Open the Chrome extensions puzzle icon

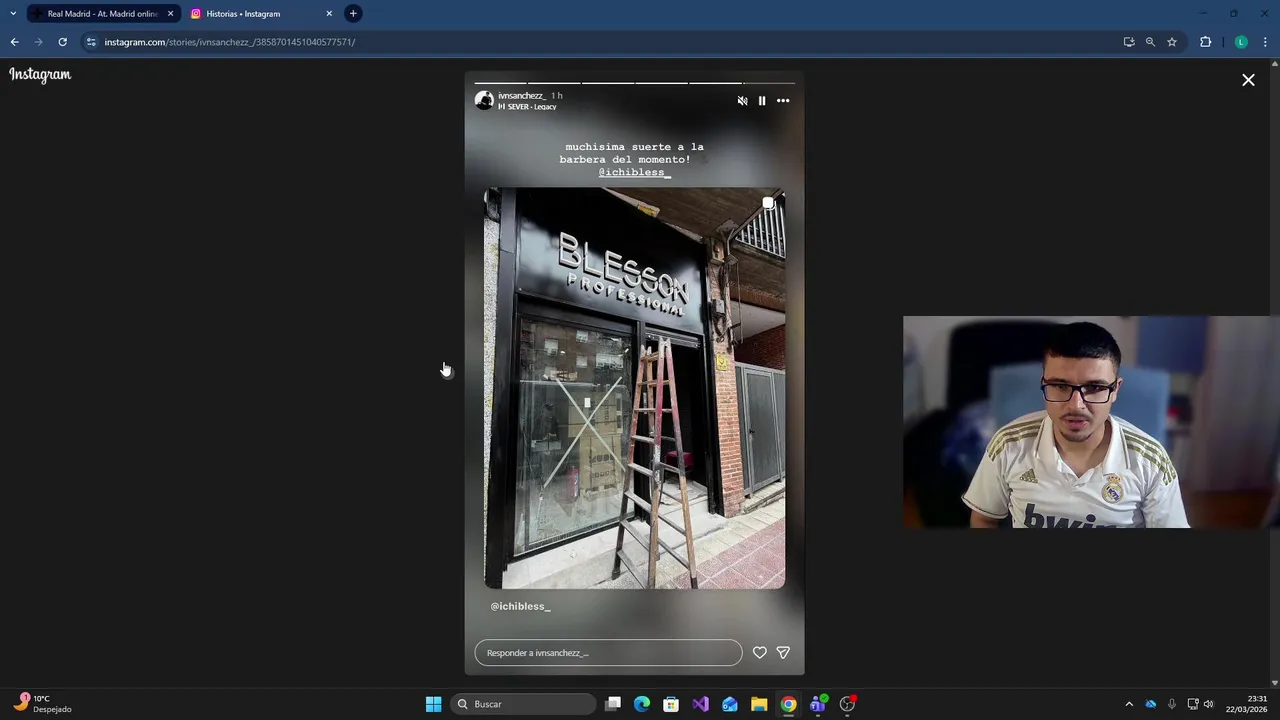1205,42
